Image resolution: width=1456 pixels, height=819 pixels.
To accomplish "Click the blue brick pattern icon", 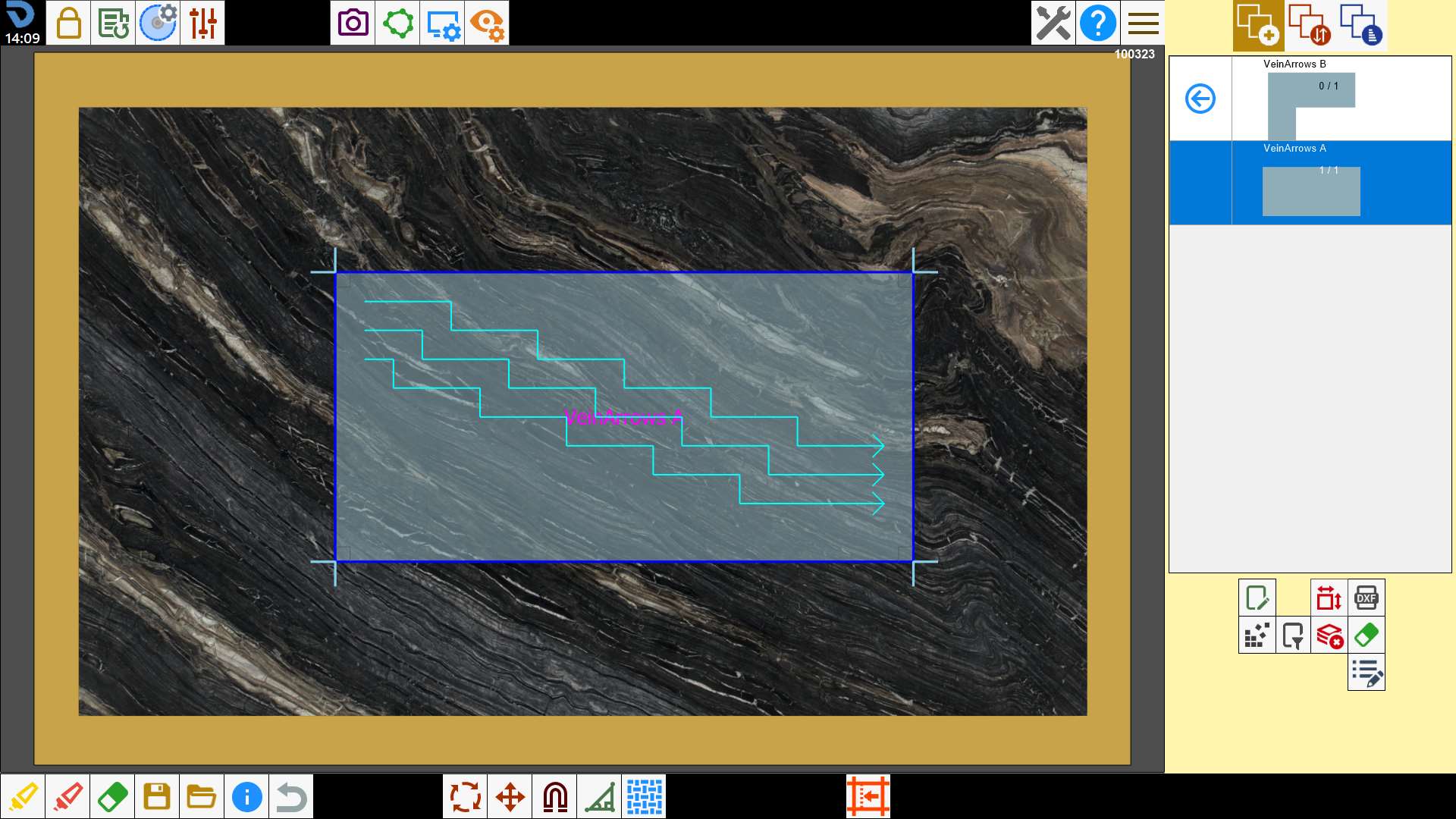I will point(645,796).
